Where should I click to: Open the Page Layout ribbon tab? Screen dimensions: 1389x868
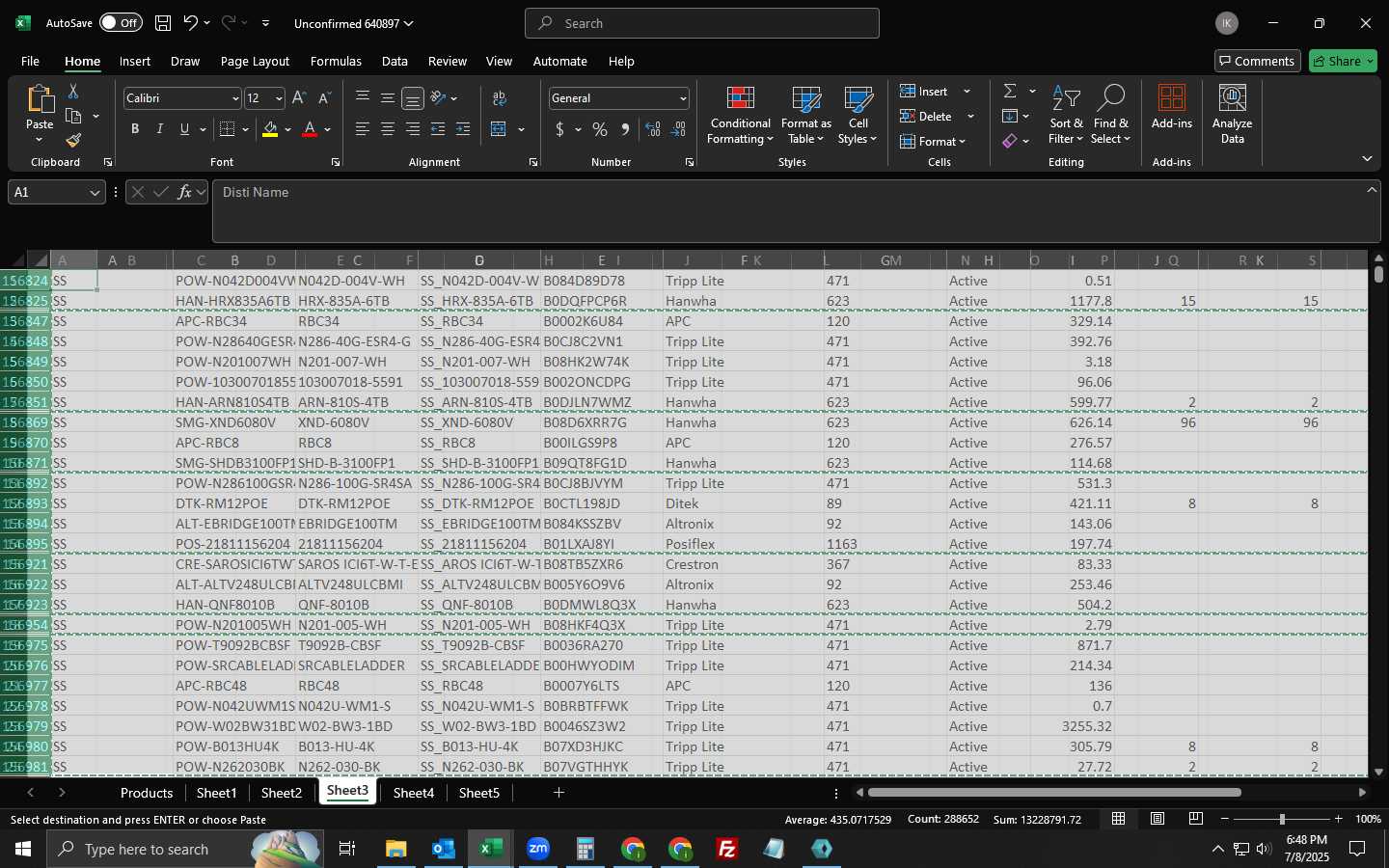[255, 61]
